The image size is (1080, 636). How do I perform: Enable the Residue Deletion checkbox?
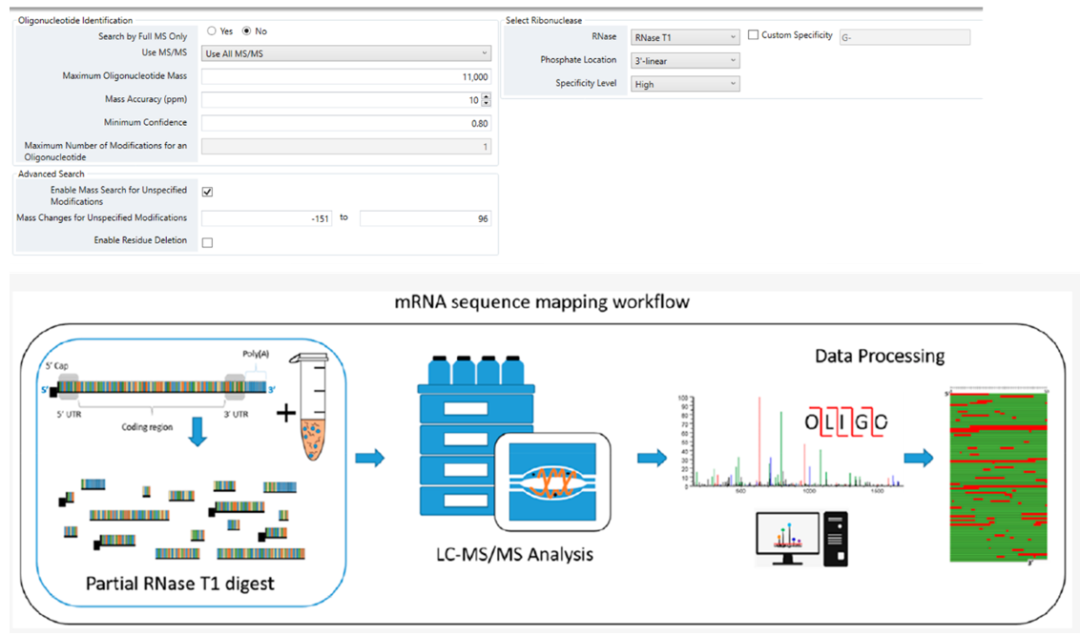208,242
